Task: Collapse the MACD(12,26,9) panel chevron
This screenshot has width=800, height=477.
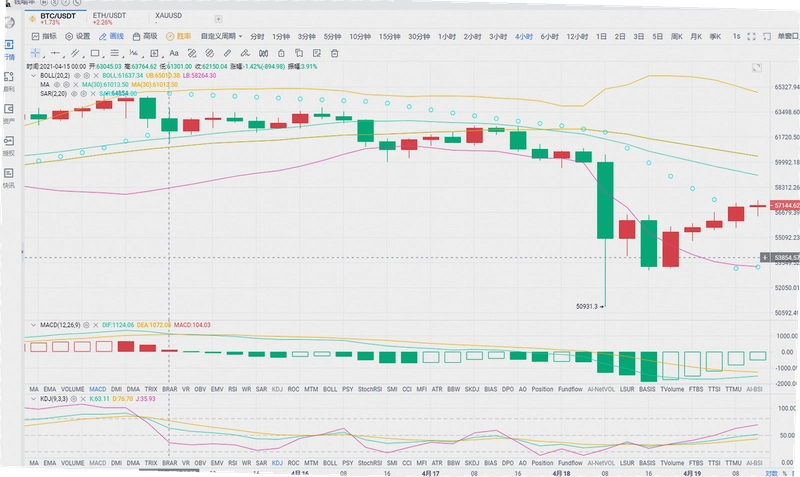Action: click(34, 325)
